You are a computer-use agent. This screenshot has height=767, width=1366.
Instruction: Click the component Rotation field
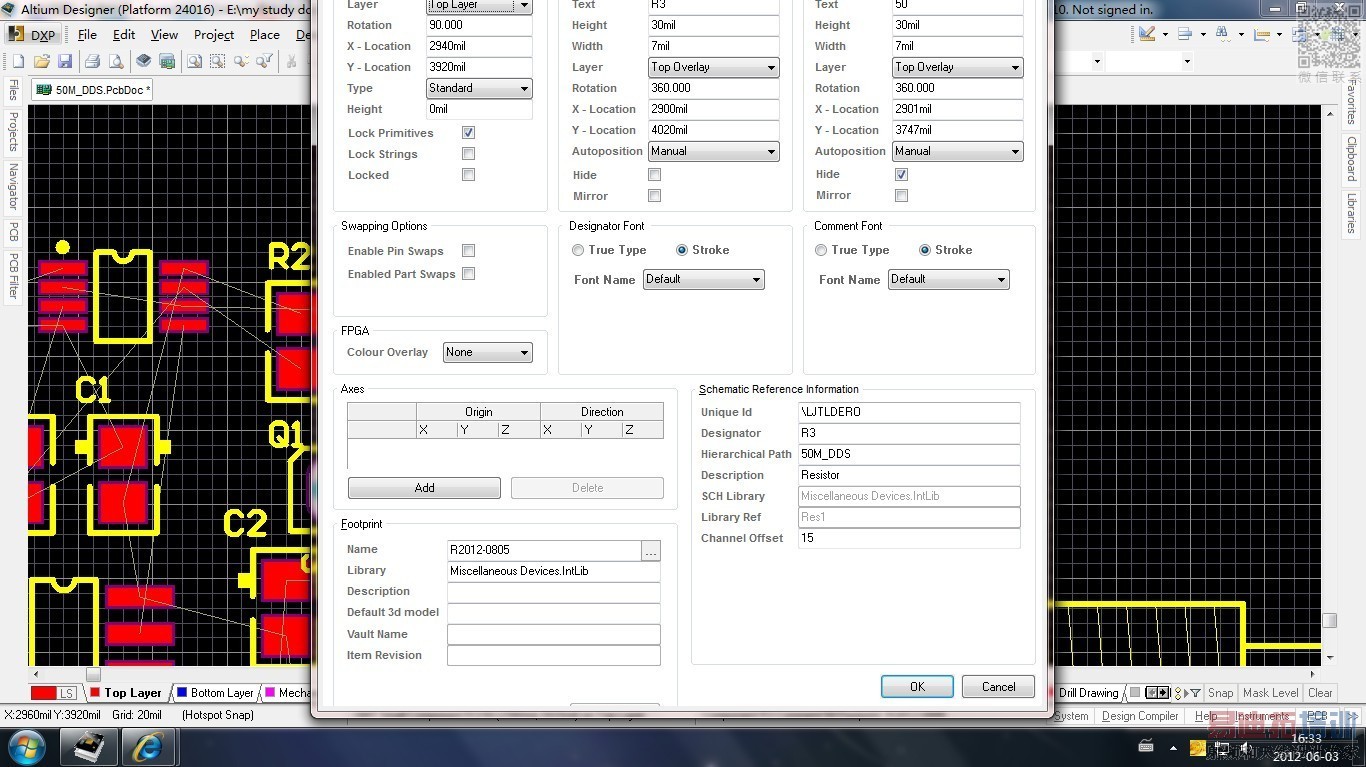pyautogui.click(x=479, y=25)
